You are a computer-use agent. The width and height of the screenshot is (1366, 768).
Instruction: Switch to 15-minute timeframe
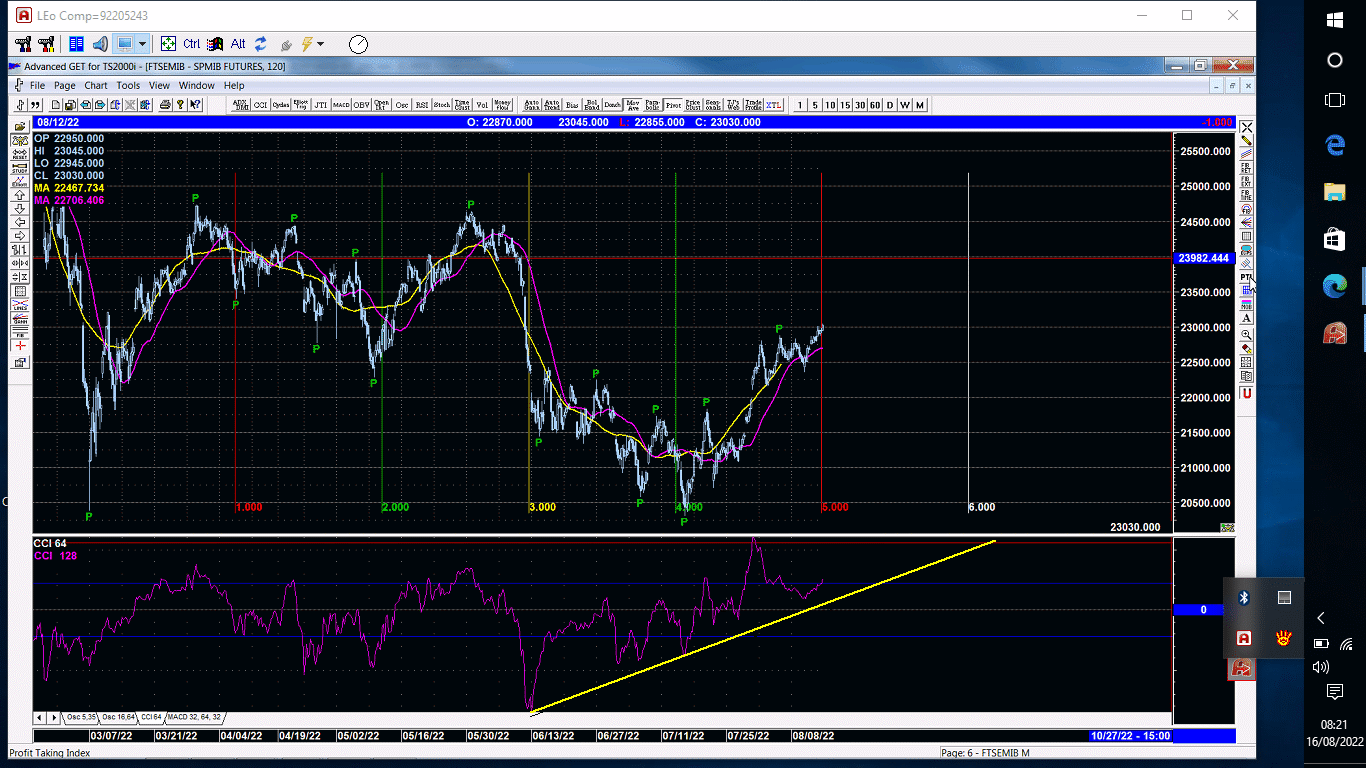pos(844,104)
